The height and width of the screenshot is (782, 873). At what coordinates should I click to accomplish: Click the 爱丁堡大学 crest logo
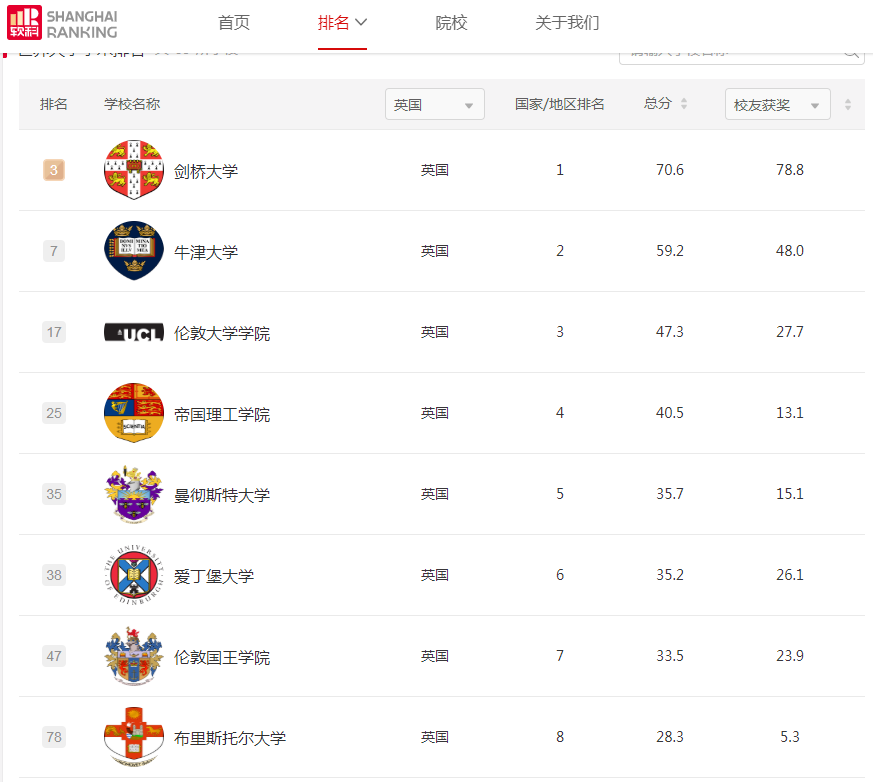coord(134,575)
